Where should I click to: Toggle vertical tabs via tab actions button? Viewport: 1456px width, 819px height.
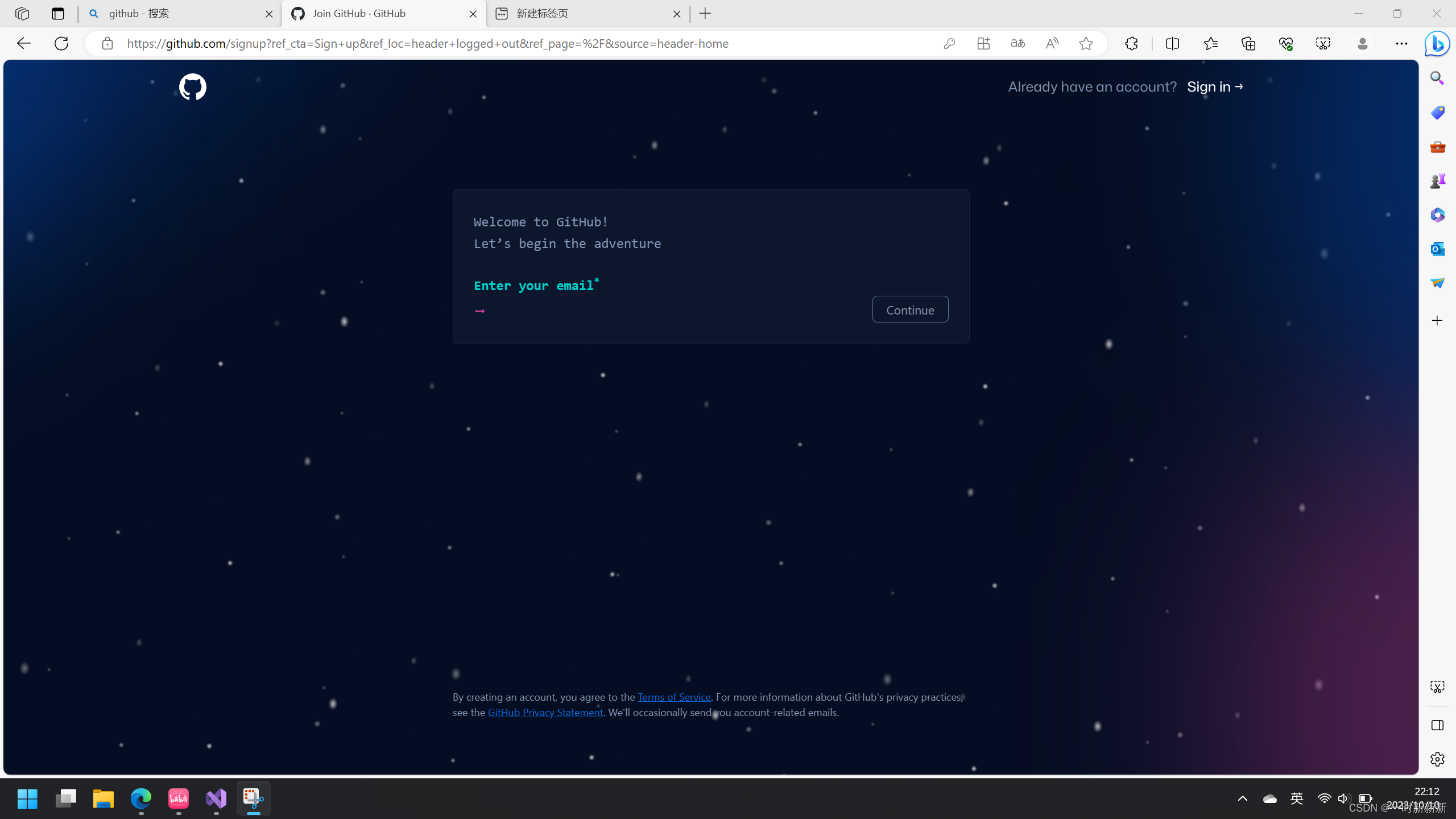58,14
